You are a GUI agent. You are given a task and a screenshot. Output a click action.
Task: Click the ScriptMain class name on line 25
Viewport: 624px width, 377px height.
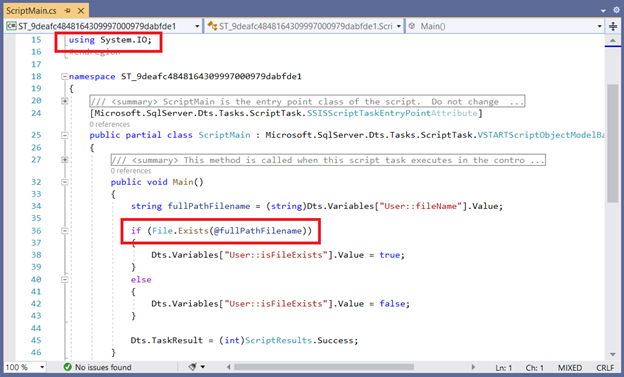(x=224, y=135)
